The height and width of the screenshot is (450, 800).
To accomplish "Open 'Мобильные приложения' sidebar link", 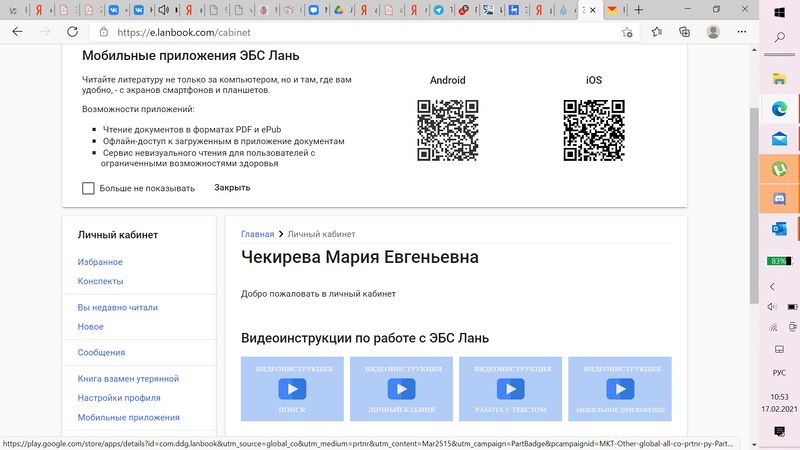I will click(x=129, y=417).
